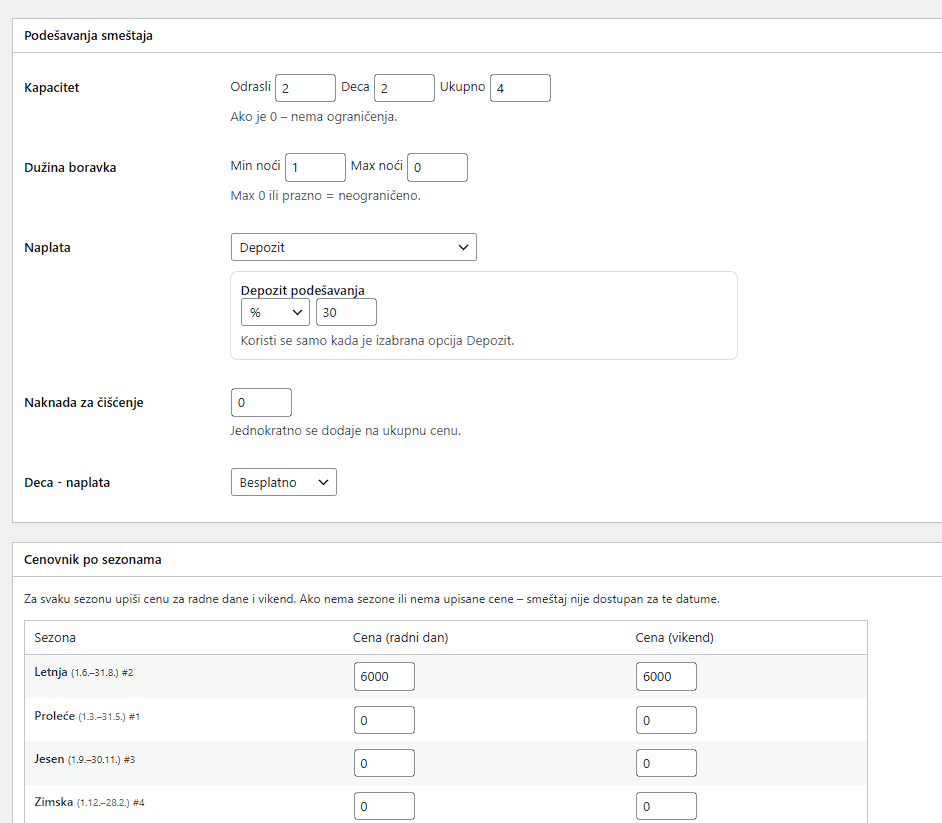Open the deposit unit % dropdown

tap(275, 313)
